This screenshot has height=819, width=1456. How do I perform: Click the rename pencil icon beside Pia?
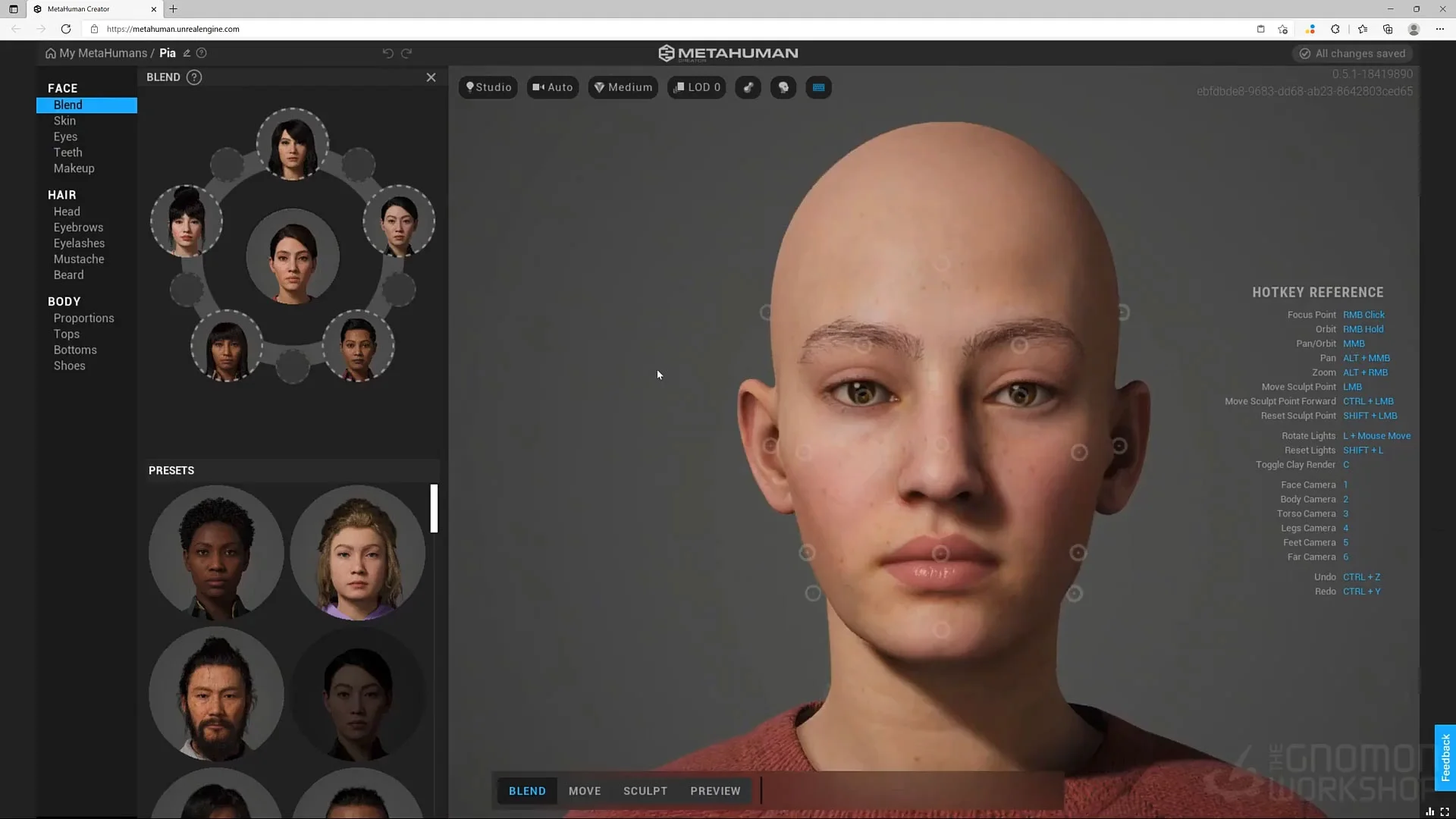[x=187, y=53]
